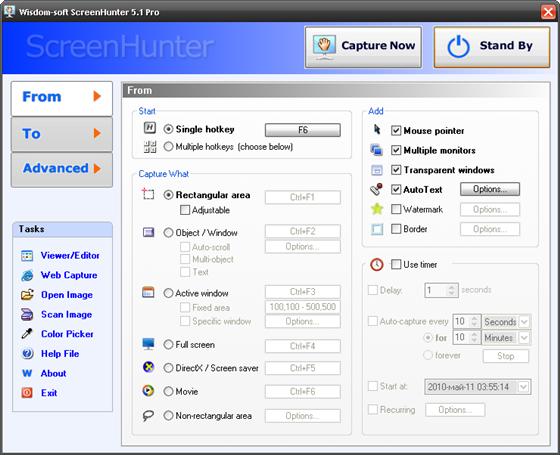Open the Minutes unit dropdown
This screenshot has width=560, height=455.
tap(524, 338)
